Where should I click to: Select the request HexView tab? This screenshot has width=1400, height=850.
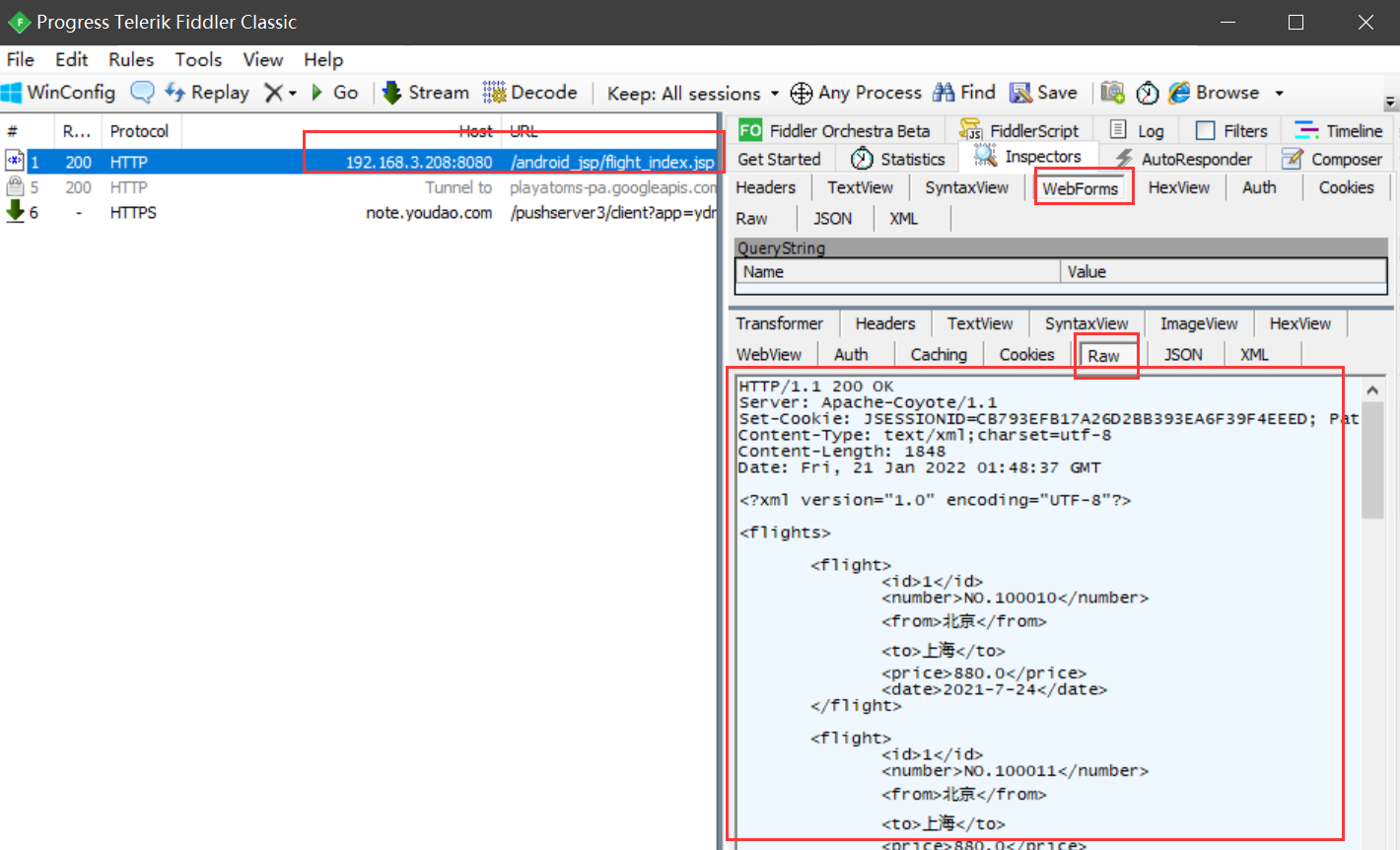(1178, 187)
